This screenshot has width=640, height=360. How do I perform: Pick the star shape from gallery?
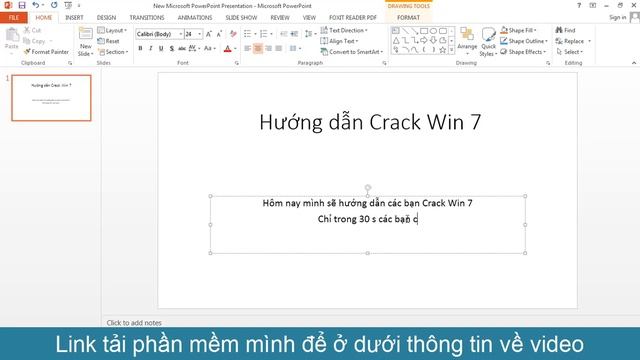(x=443, y=50)
